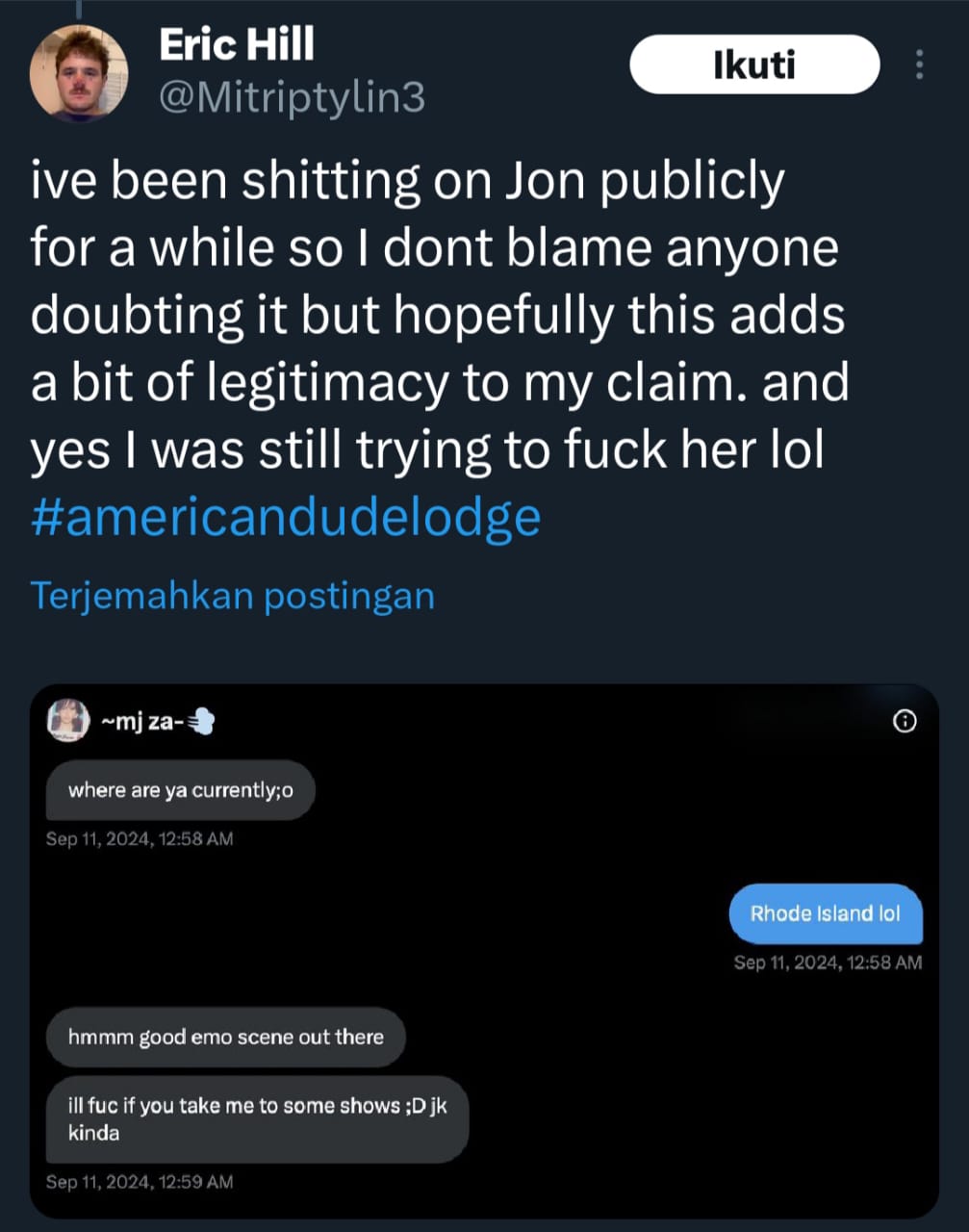969x1232 pixels.
Task: Click the dash emoji beside mj za name
Action: [x=200, y=721]
